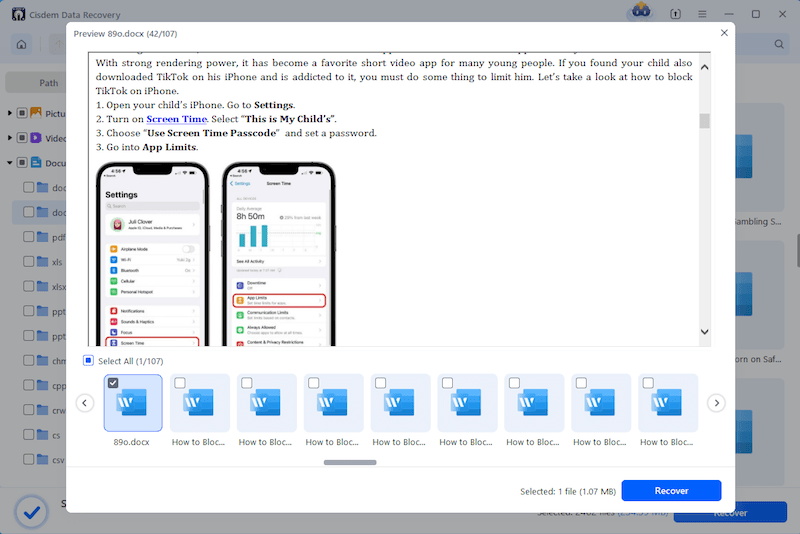Close the Preview 89o.docx dialog
The image size is (800, 534).
tap(724, 33)
